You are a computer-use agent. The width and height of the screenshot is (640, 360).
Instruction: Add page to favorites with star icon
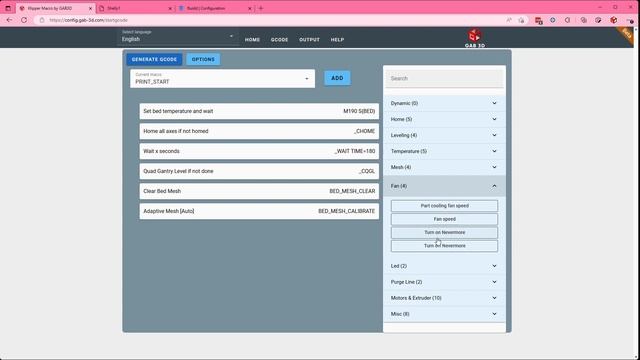point(521,20)
